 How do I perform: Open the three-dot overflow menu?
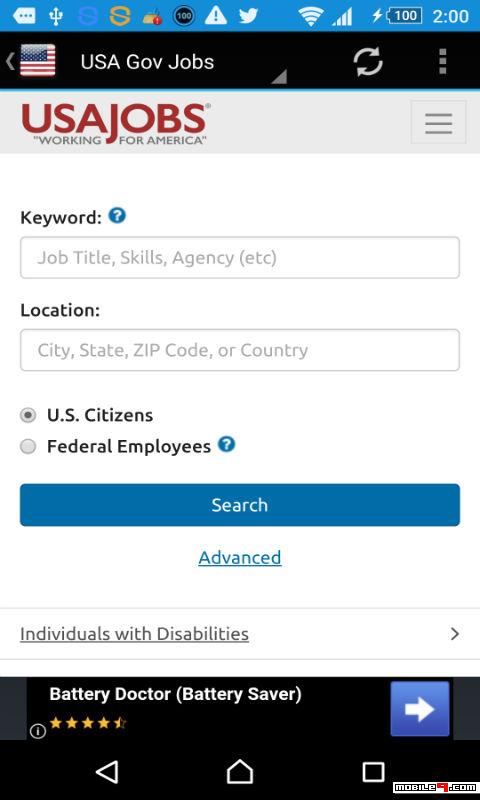coord(442,62)
